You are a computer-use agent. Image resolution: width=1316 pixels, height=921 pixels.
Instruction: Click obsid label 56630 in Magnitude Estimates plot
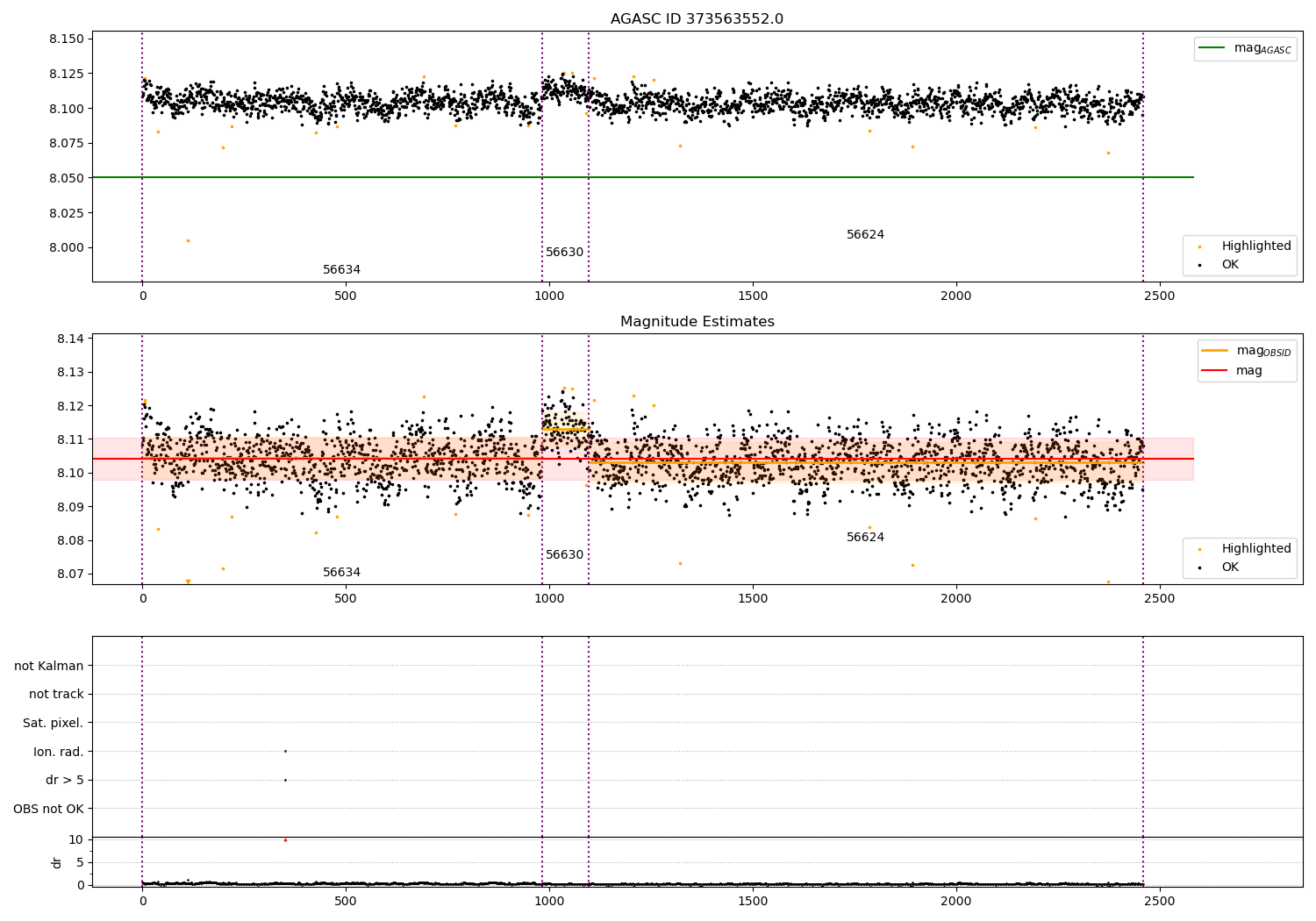tap(564, 555)
